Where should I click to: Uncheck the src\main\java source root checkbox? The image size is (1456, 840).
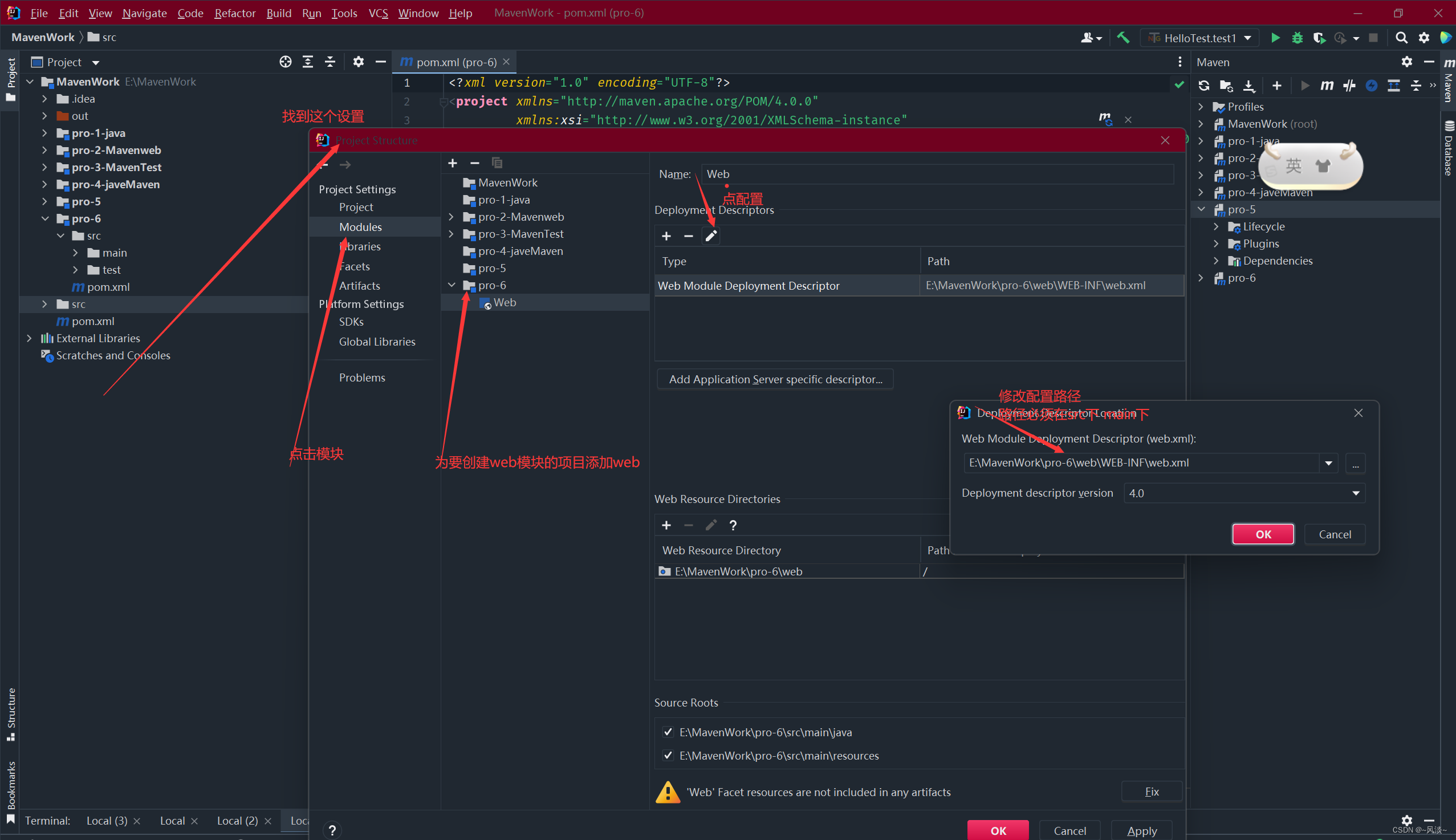pos(668,732)
